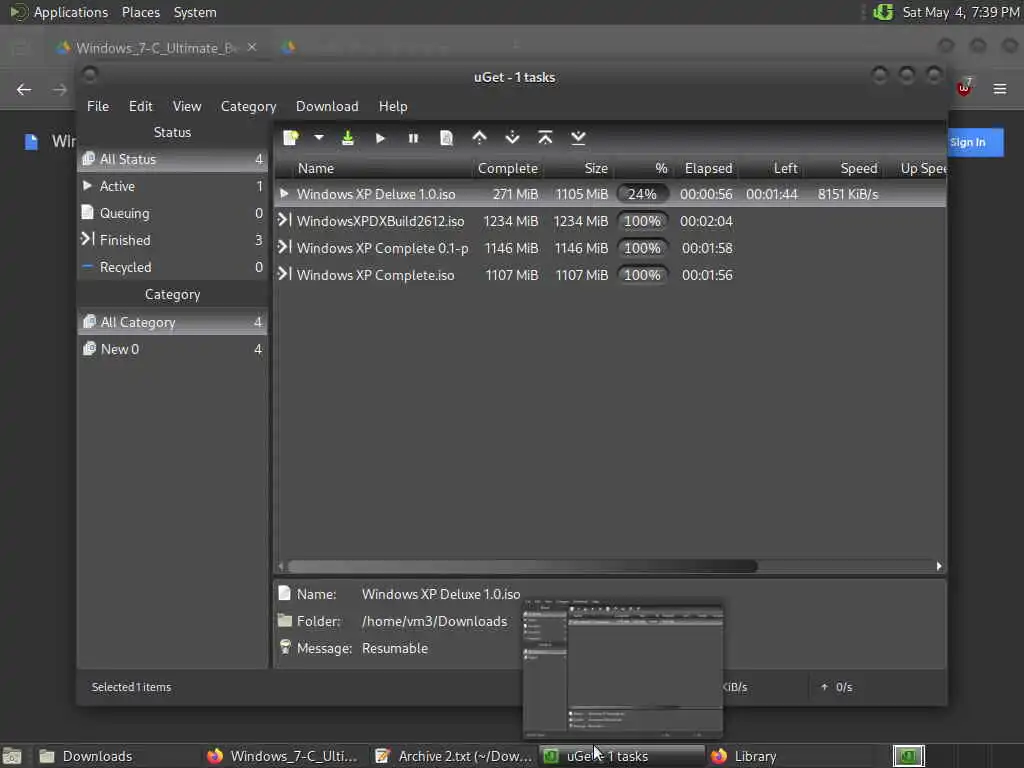Open the File menu in uGet
Viewport: 1024px width, 768px height.
(x=98, y=106)
